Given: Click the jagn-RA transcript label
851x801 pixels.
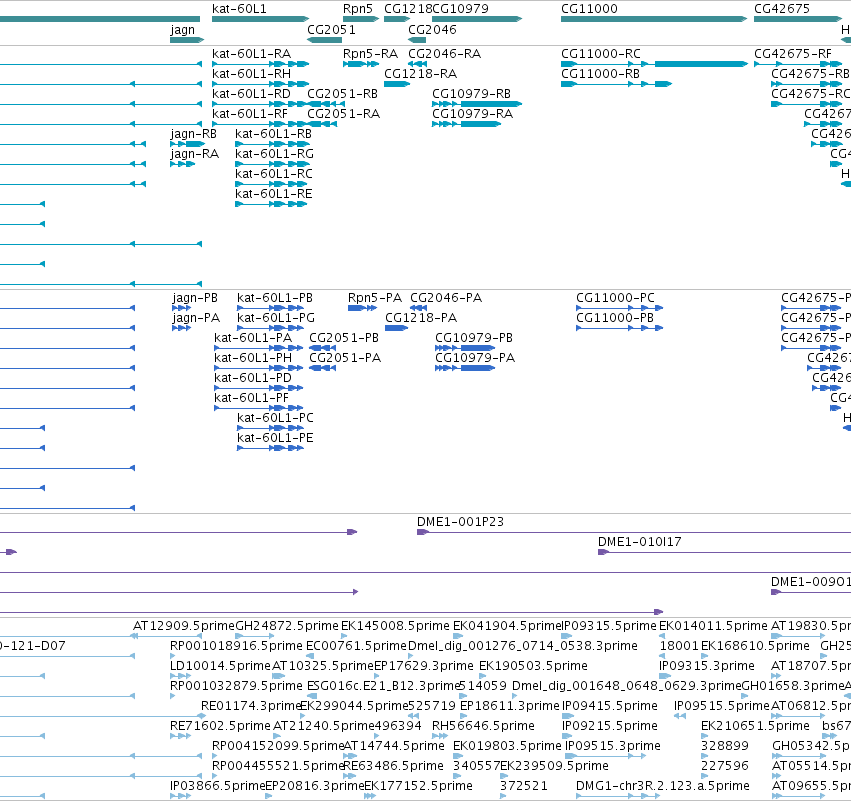Looking at the screenshot, I should [x=194, y=154].
